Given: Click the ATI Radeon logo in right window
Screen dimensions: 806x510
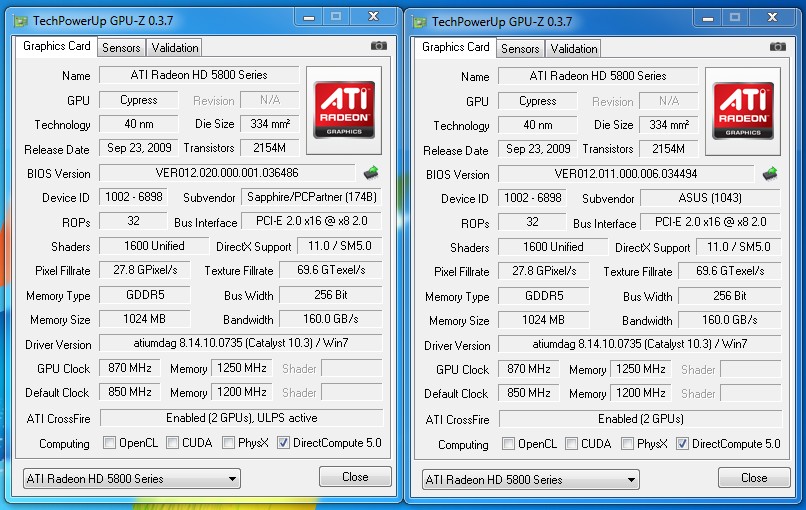Looking at the screenshot, I should [743, 111].
